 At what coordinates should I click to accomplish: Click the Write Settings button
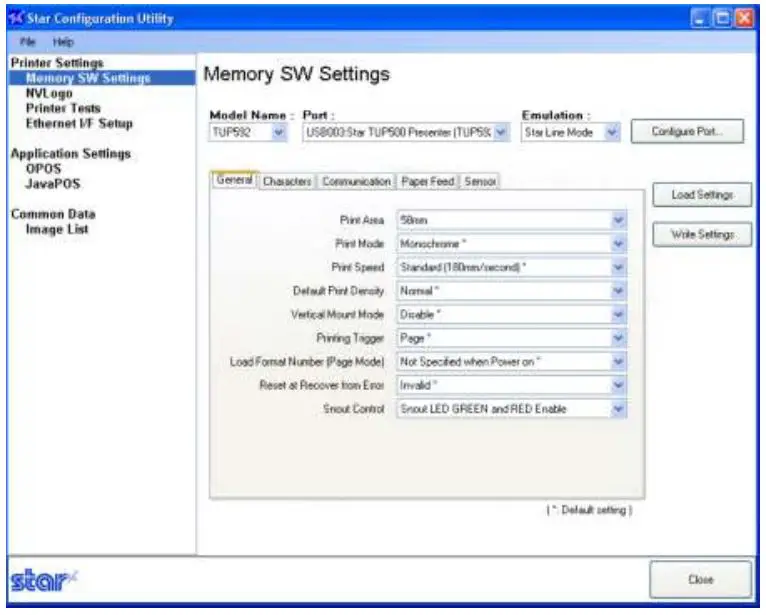point(702,235)
